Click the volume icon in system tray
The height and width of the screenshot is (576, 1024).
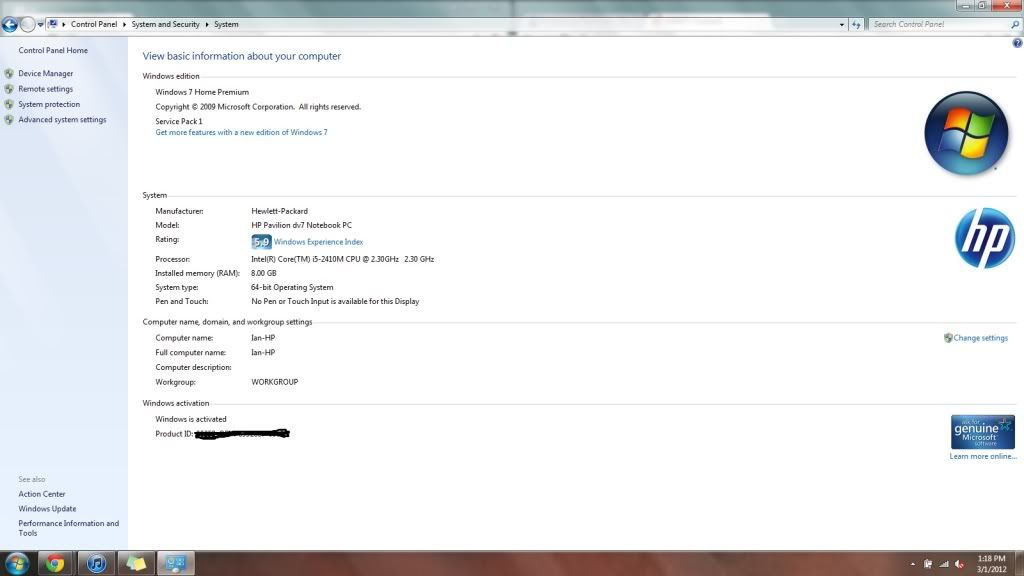(958, 564)
